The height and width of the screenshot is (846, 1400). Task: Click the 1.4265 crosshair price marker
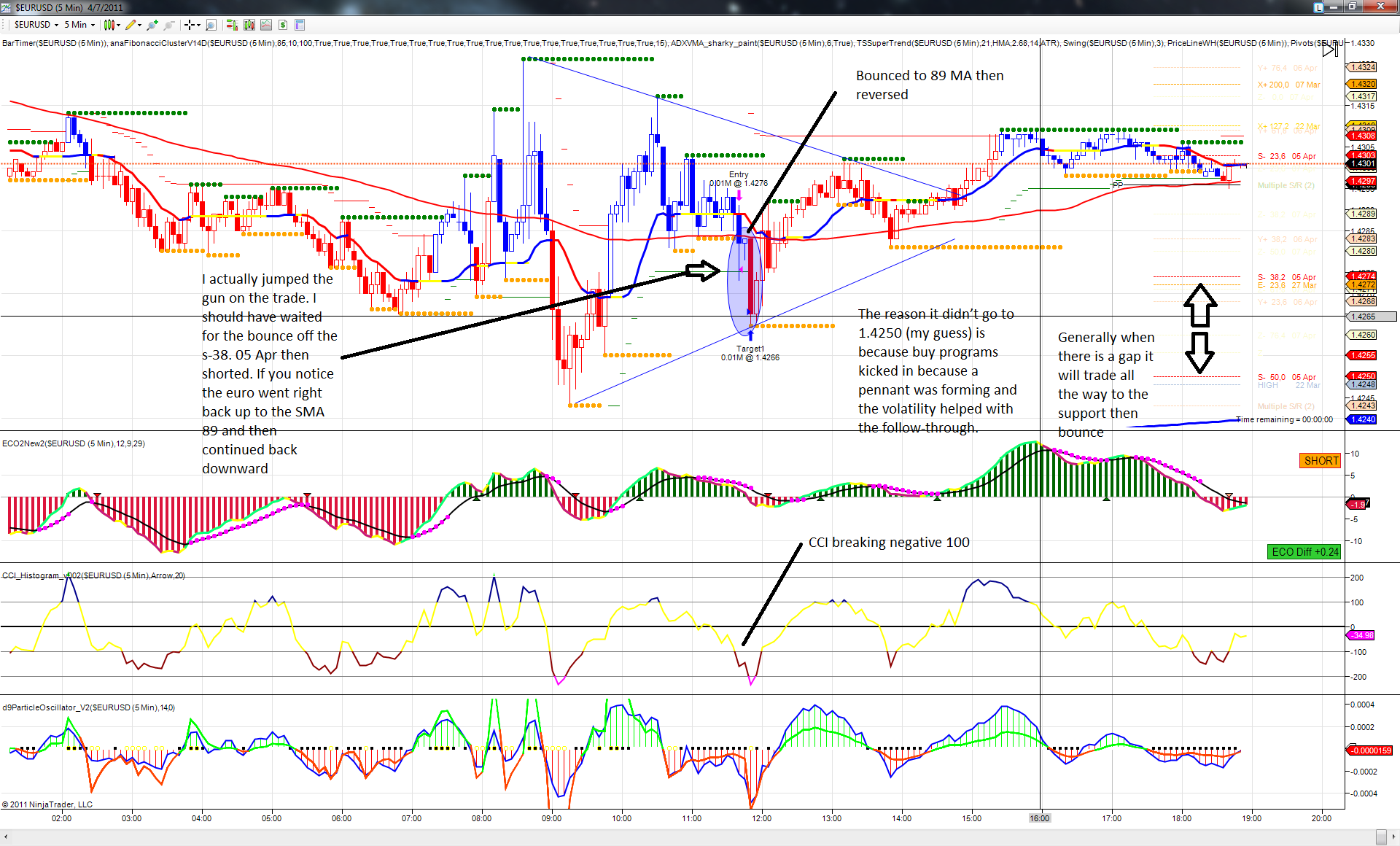coord(1371,317)
